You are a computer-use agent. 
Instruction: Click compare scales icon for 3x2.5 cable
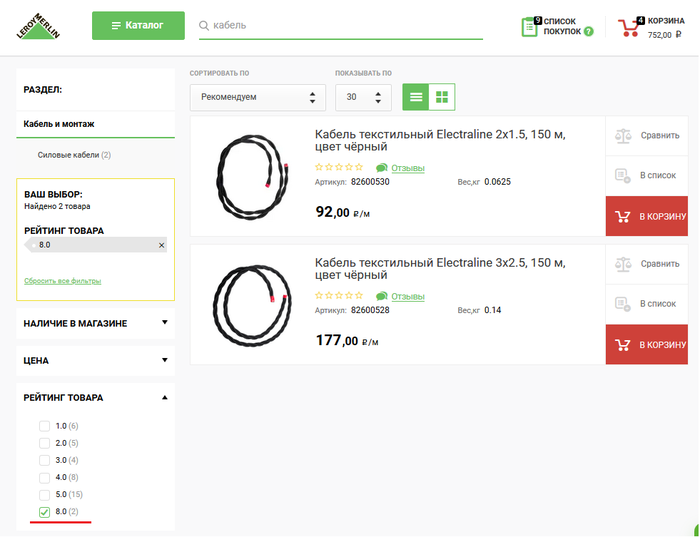click(623, 264)
